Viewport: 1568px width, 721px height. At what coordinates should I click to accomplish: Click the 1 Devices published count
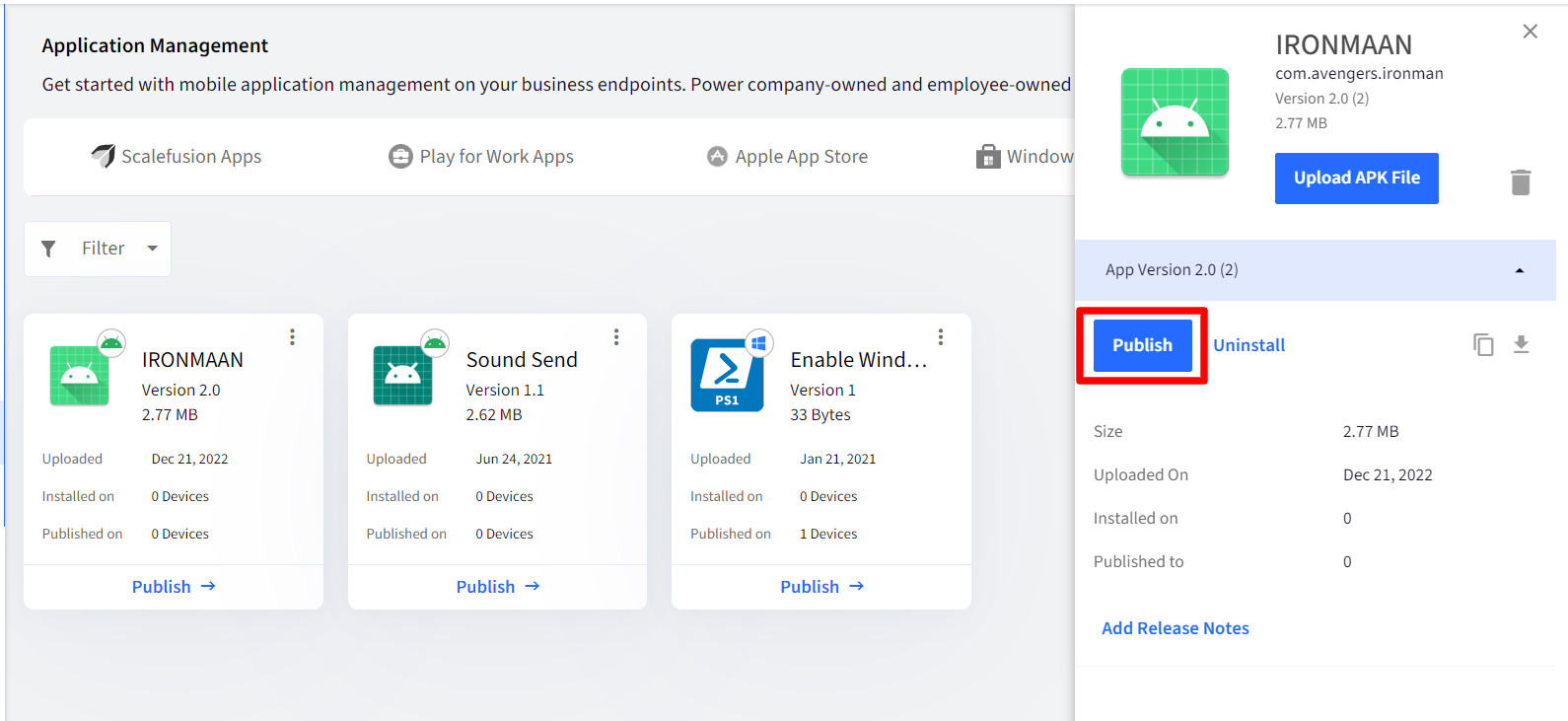(828, 534)
